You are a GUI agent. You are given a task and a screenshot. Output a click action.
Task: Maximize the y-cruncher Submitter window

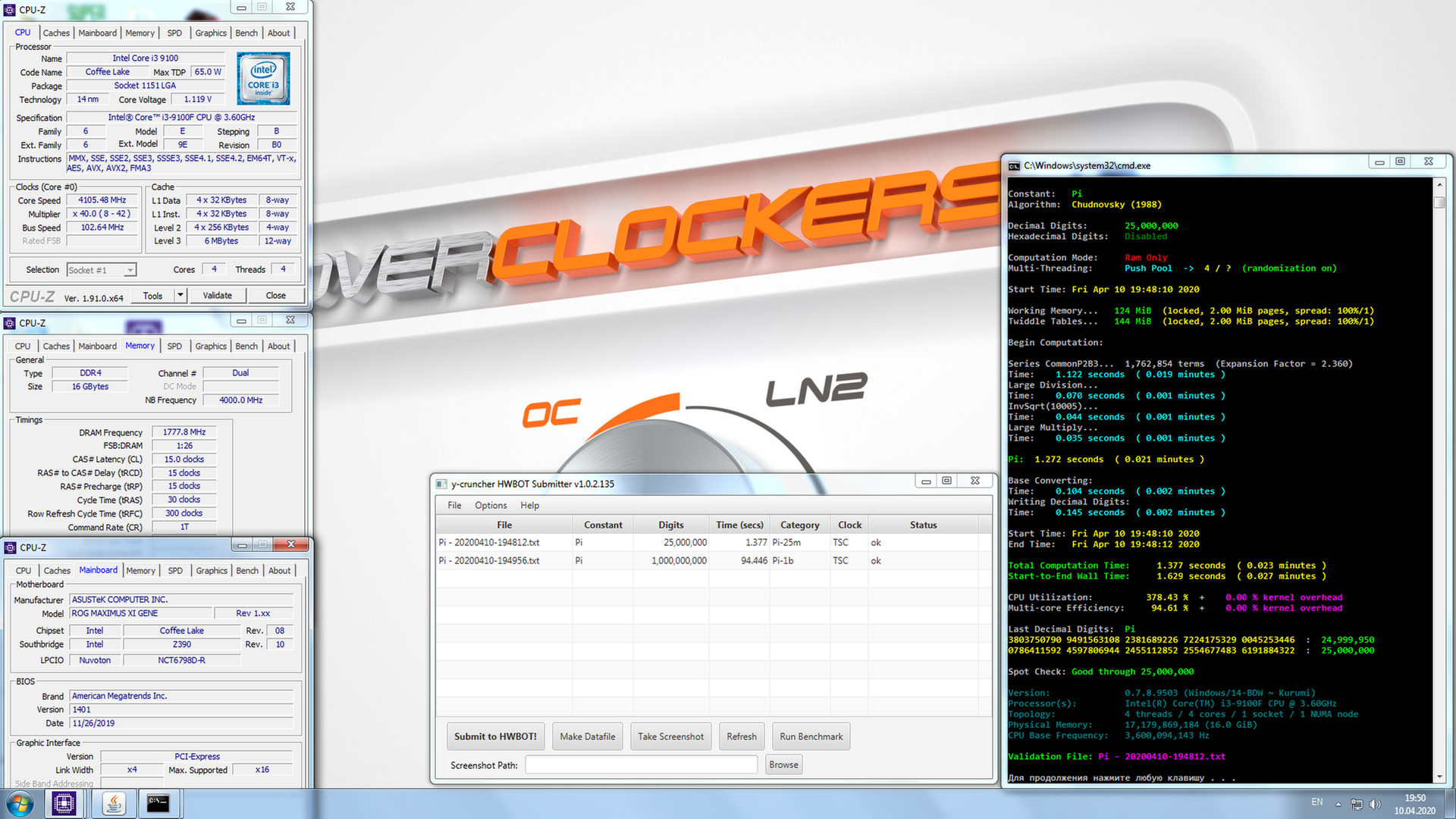[x=946, y=481]
